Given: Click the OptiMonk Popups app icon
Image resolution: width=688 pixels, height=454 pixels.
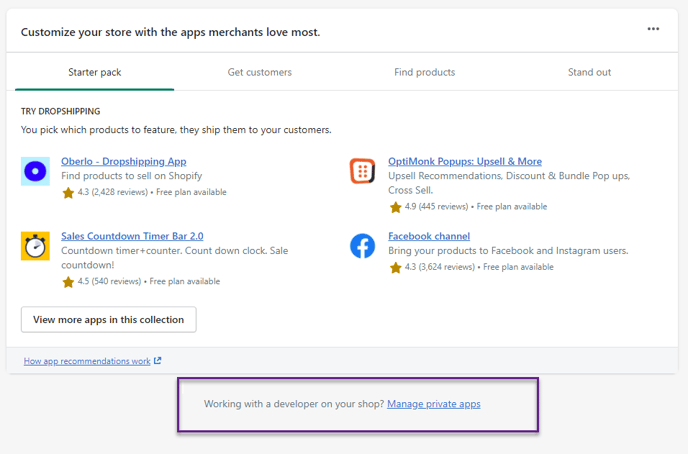Looking at the screenshot, I should click(x=362, y=171).
